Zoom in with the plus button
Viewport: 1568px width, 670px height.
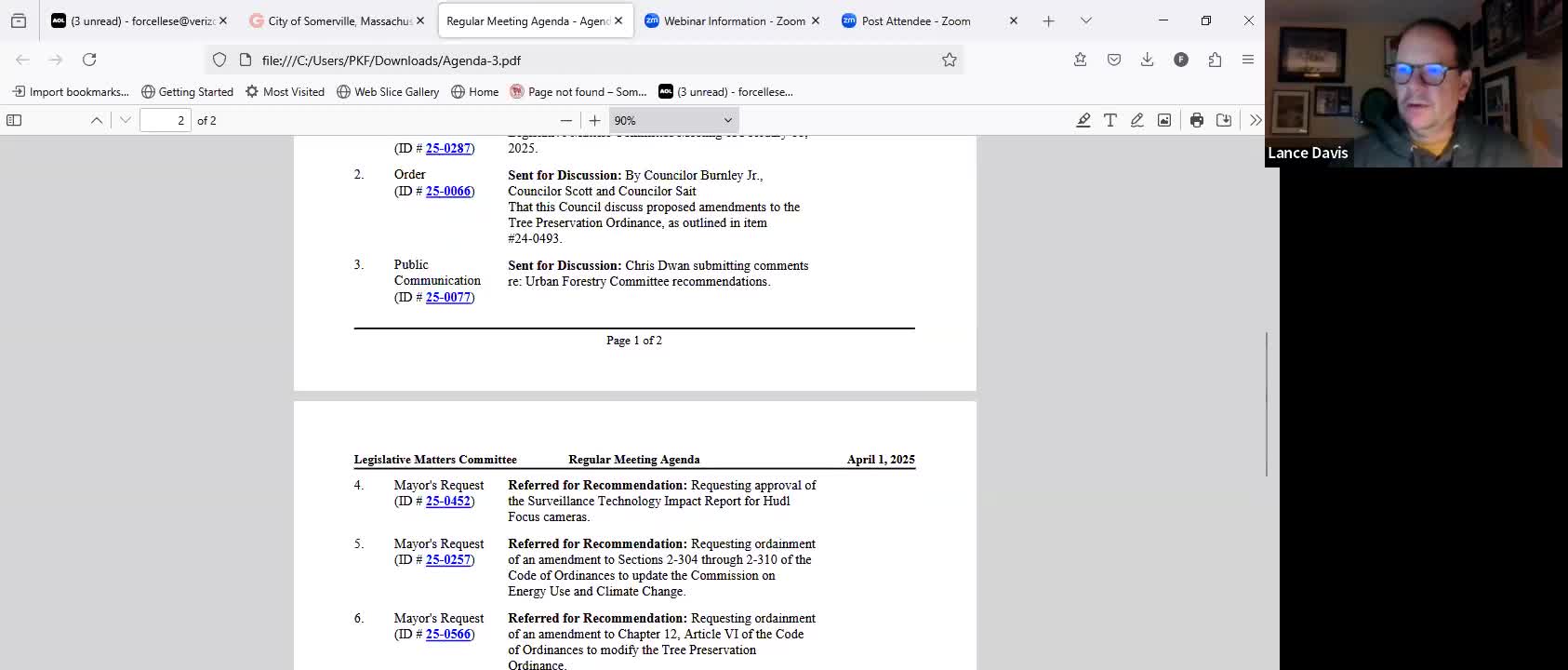click(x=594, y=120)
